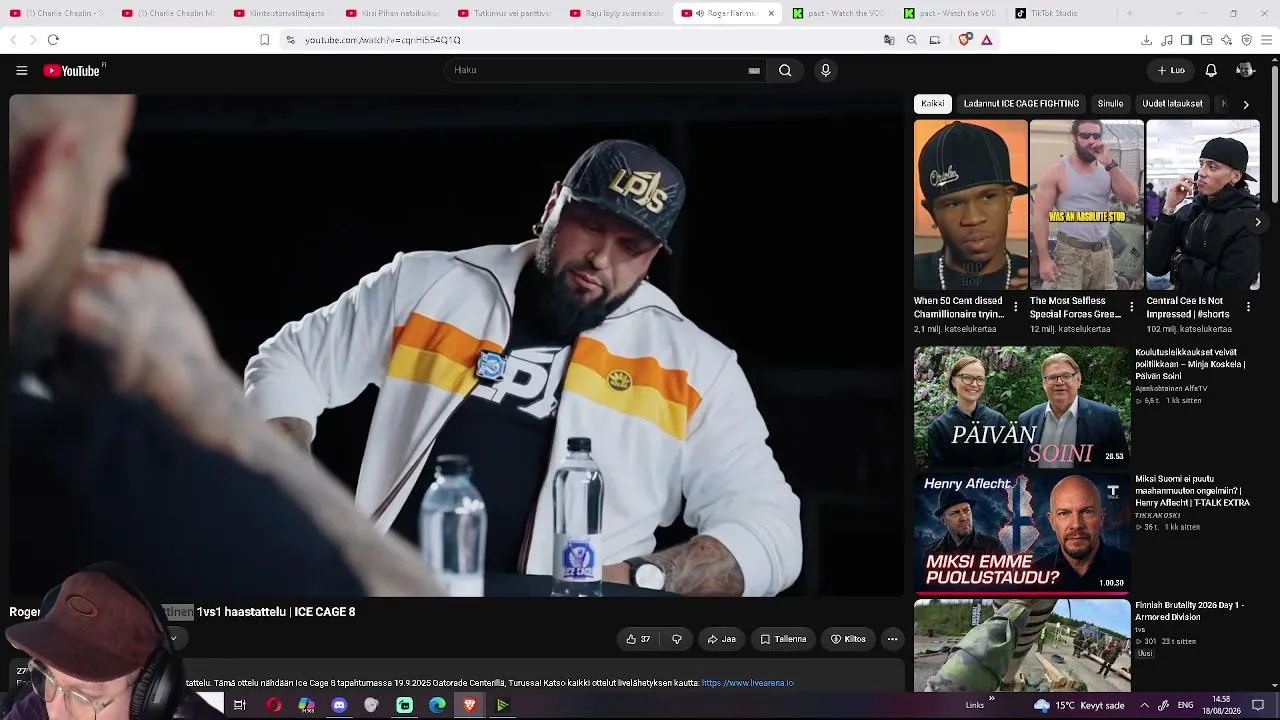Show hidden system tray icons
Viewport: 1280px width, 720px height.
point(1144,705)
